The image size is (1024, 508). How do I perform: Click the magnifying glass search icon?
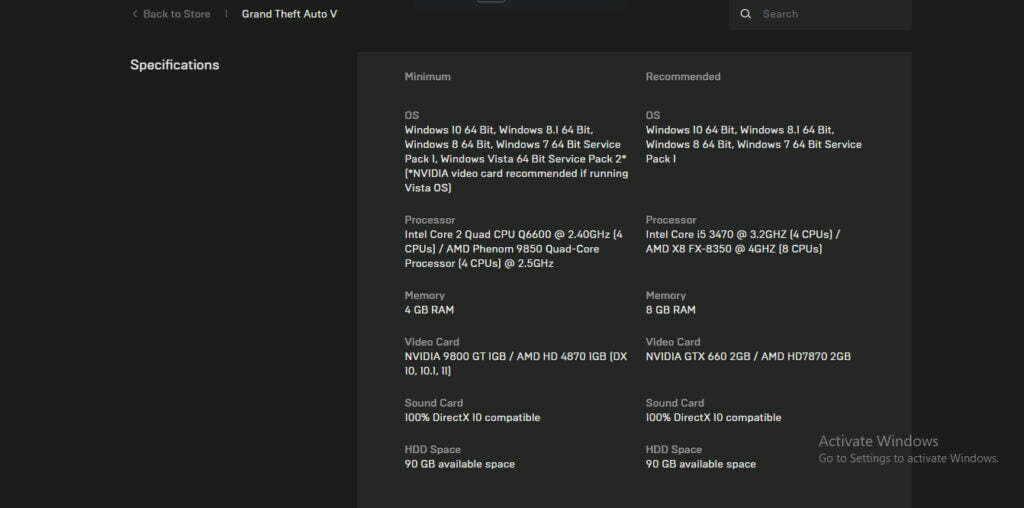tap(745, 14)
